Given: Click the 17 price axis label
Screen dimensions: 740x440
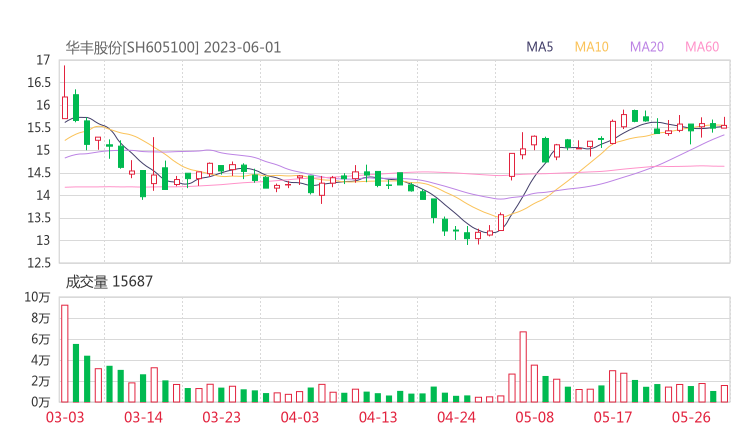Looking at the screenshot, I should (x=43, y=60).
